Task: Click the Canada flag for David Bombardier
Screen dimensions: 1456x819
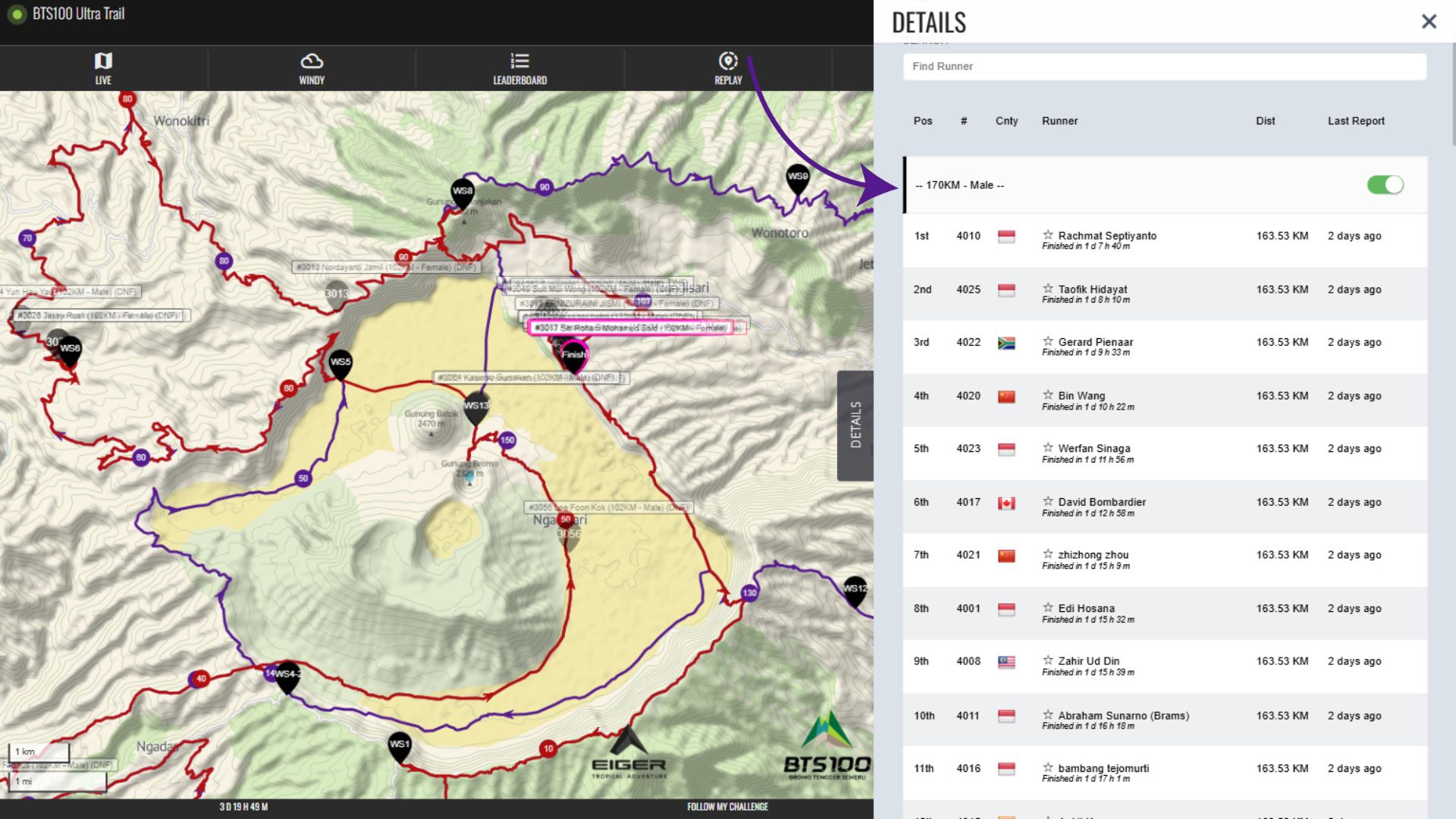Action: [x=1006, y=503]
